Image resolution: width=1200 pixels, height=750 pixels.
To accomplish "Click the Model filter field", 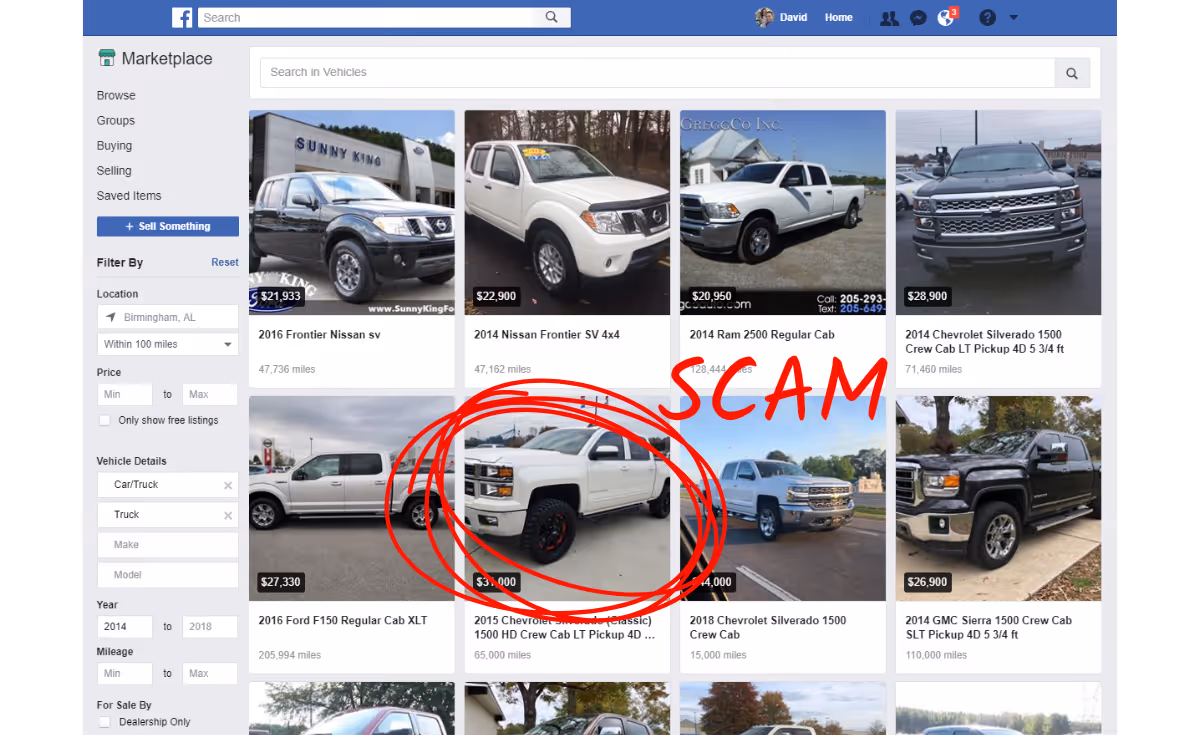I will [x=168, y=575].
